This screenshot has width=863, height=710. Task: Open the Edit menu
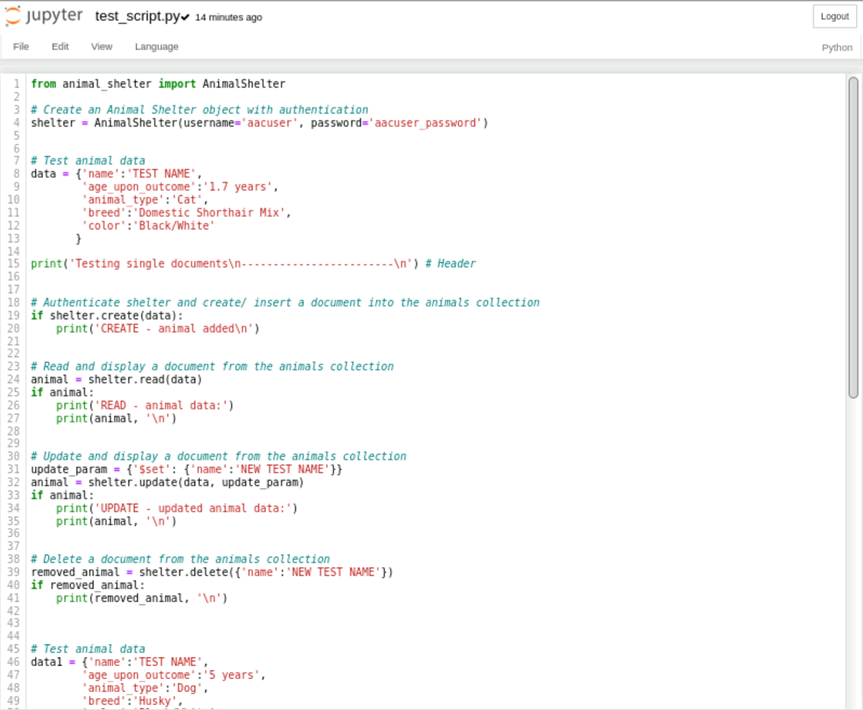[x=62, y=46]
